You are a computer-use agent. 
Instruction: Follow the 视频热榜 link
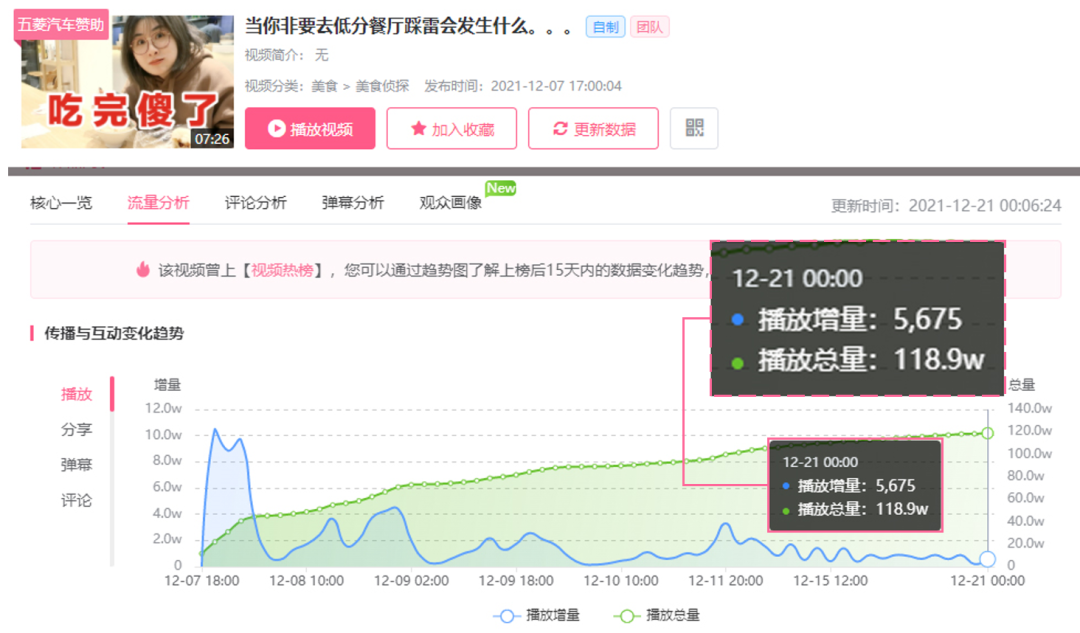pyautogui.click(x=282, y=270)
